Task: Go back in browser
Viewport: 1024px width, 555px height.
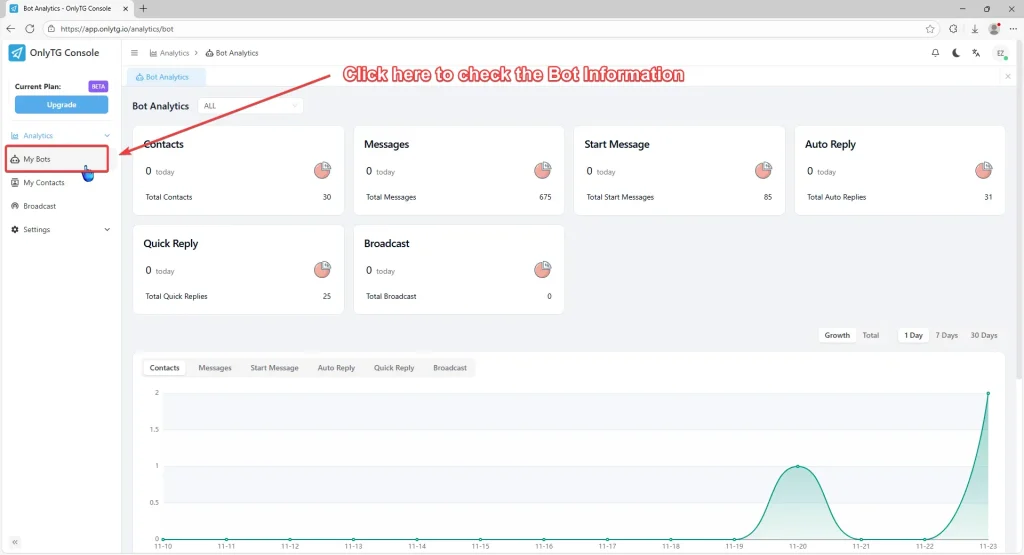Action: coord(10,29)
